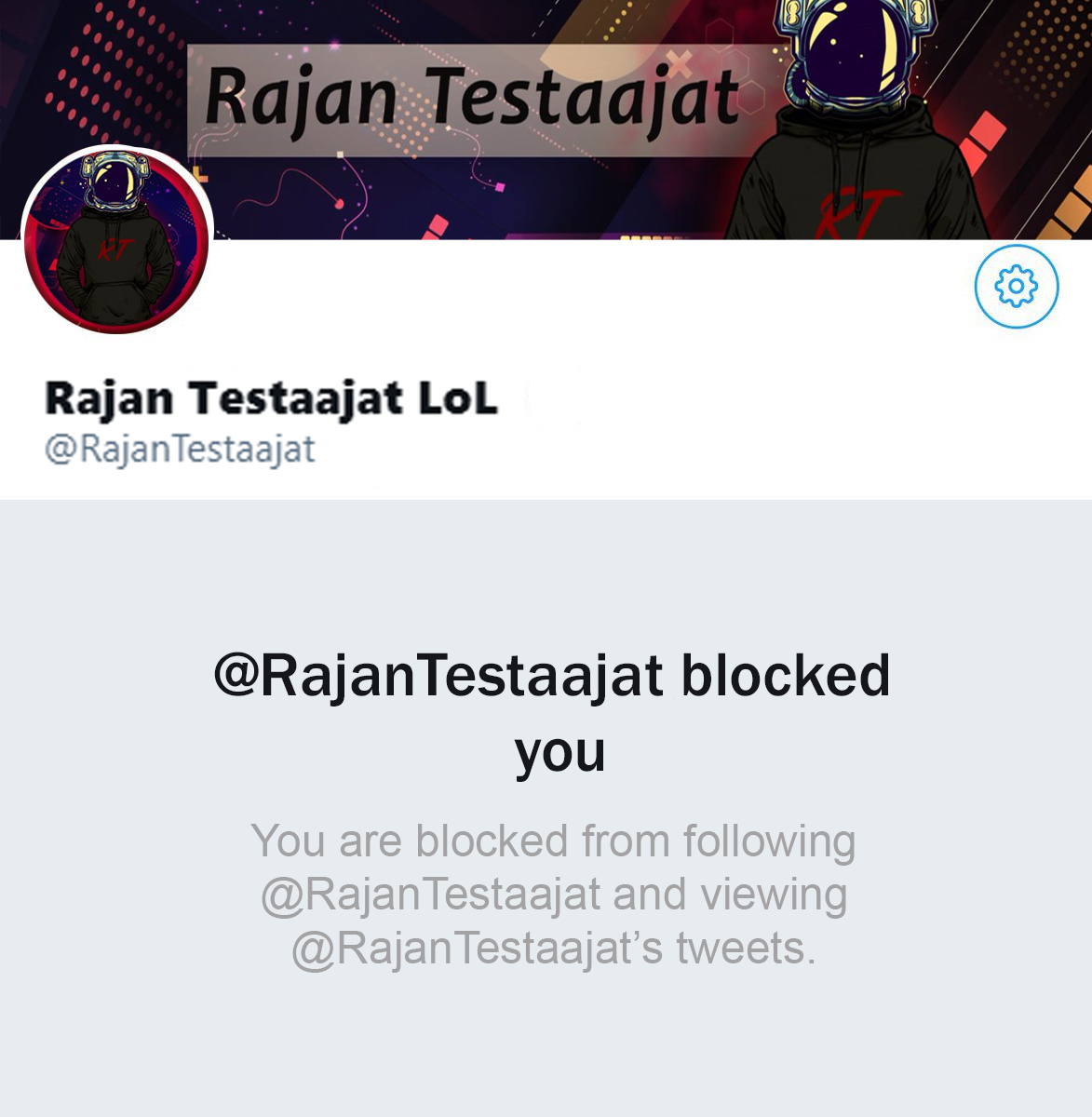Viewport: 1092px width, 1117px height.
Task: Click the word blocked in the heading
Action: (x=786, y=675)
